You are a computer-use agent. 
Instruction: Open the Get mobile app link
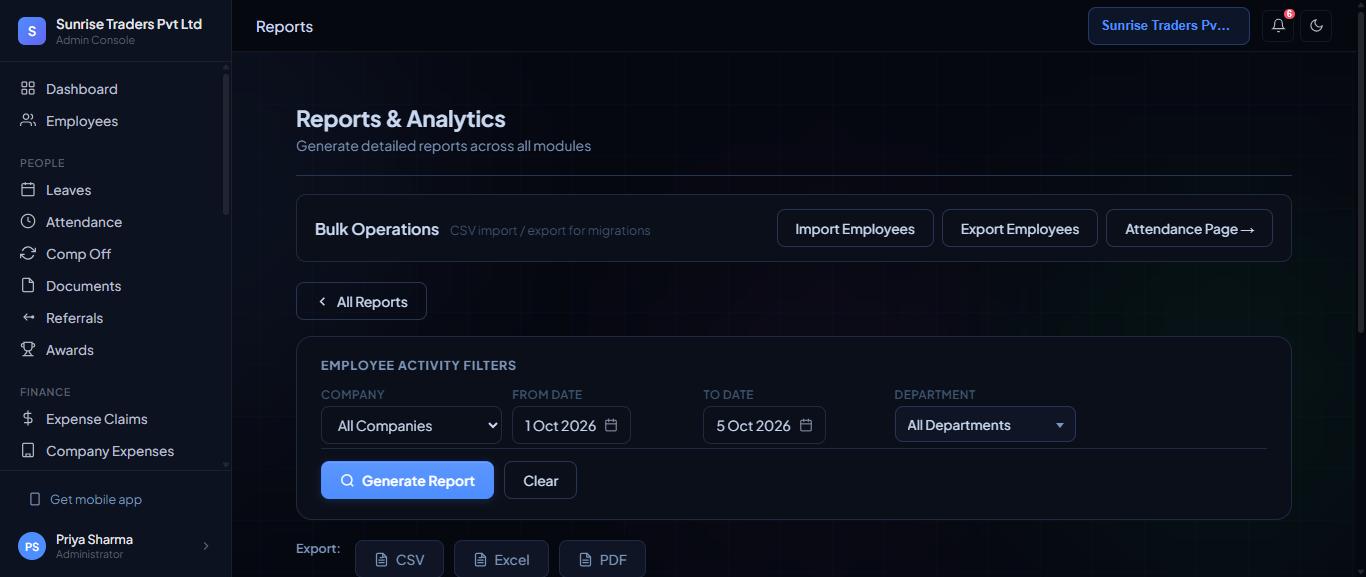[96, 499]
